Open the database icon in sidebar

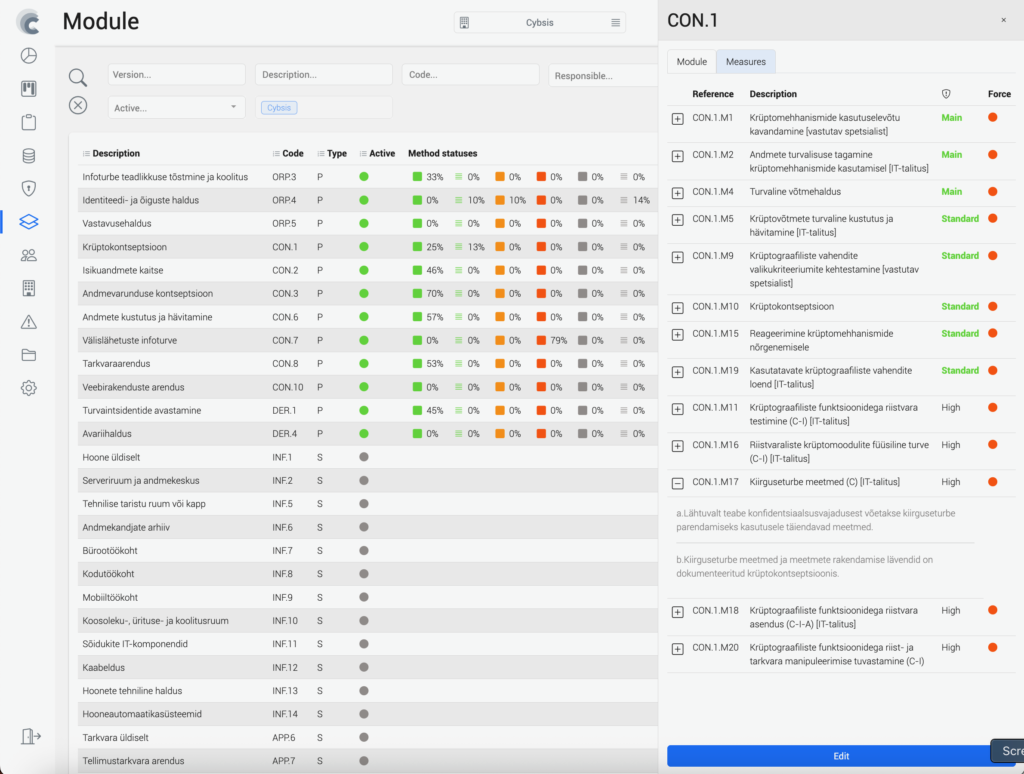point(28,155)
